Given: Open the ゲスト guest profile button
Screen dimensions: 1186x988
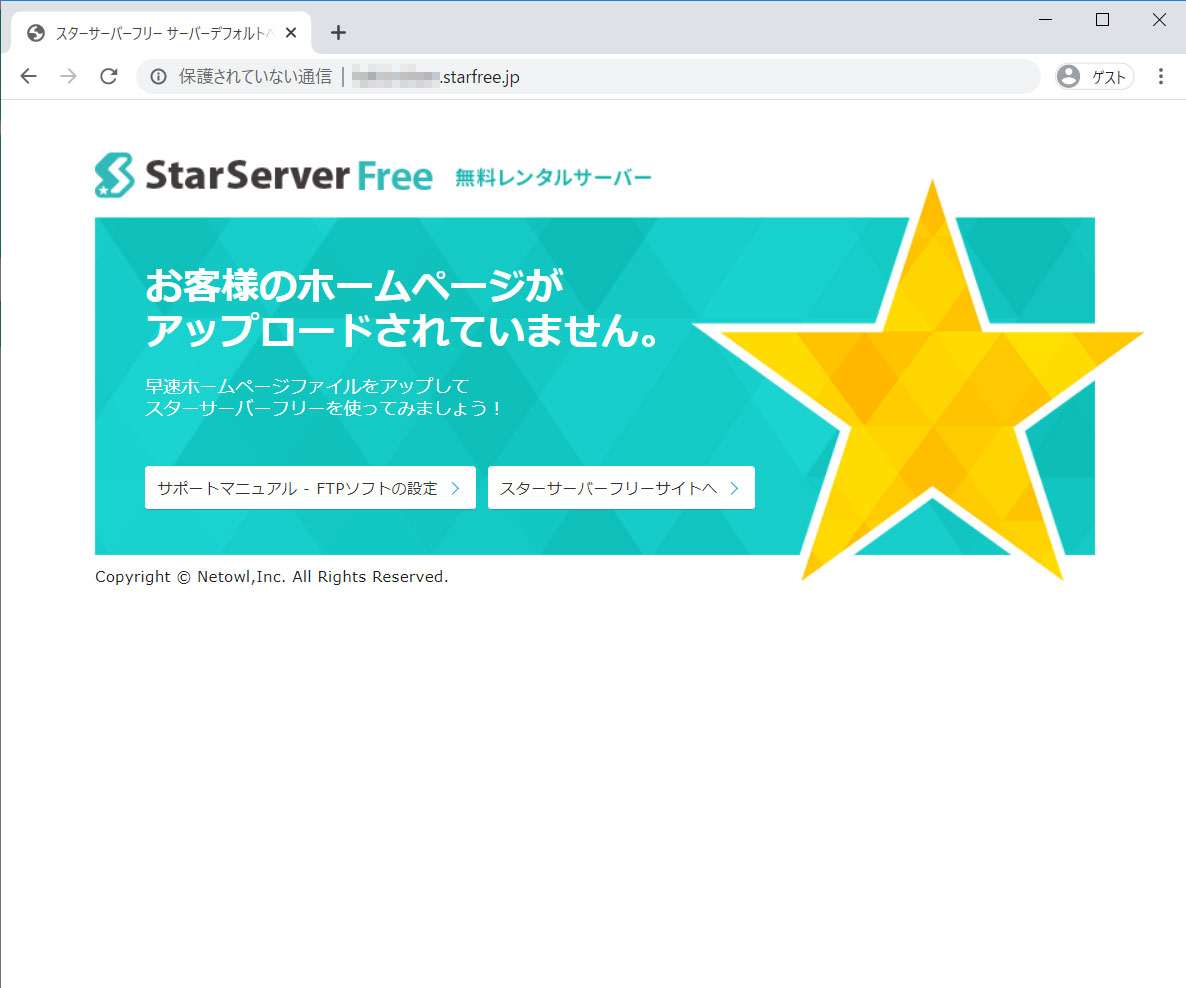Looking at the screenshot, I should click(x=1094, y=76).
